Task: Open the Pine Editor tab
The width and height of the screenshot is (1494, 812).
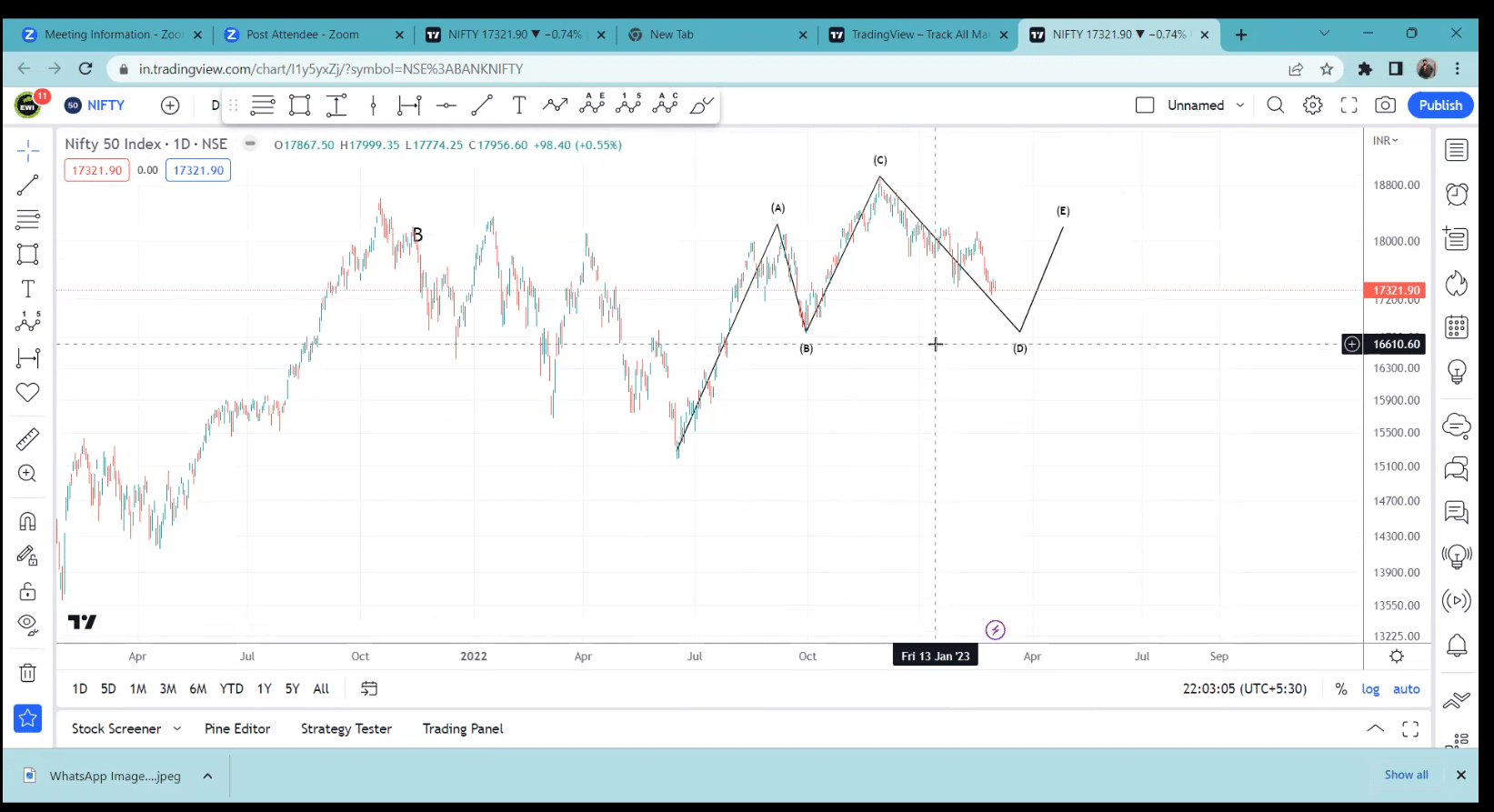Action: (x=237, y=729)
